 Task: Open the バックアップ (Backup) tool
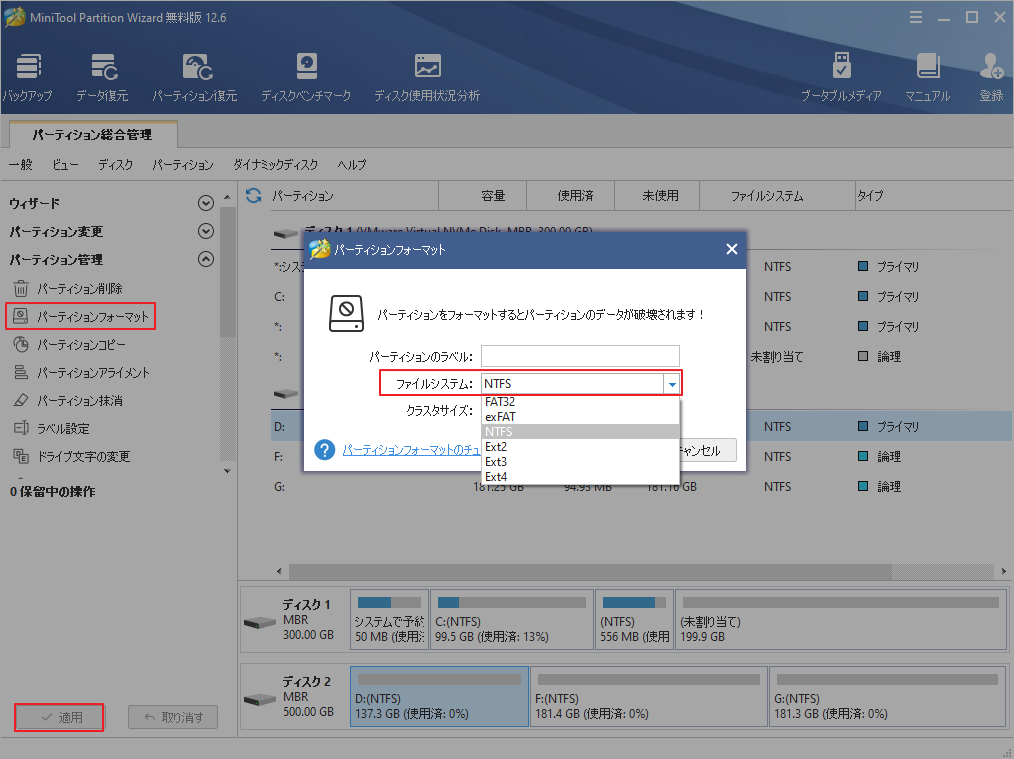[28, 75]
